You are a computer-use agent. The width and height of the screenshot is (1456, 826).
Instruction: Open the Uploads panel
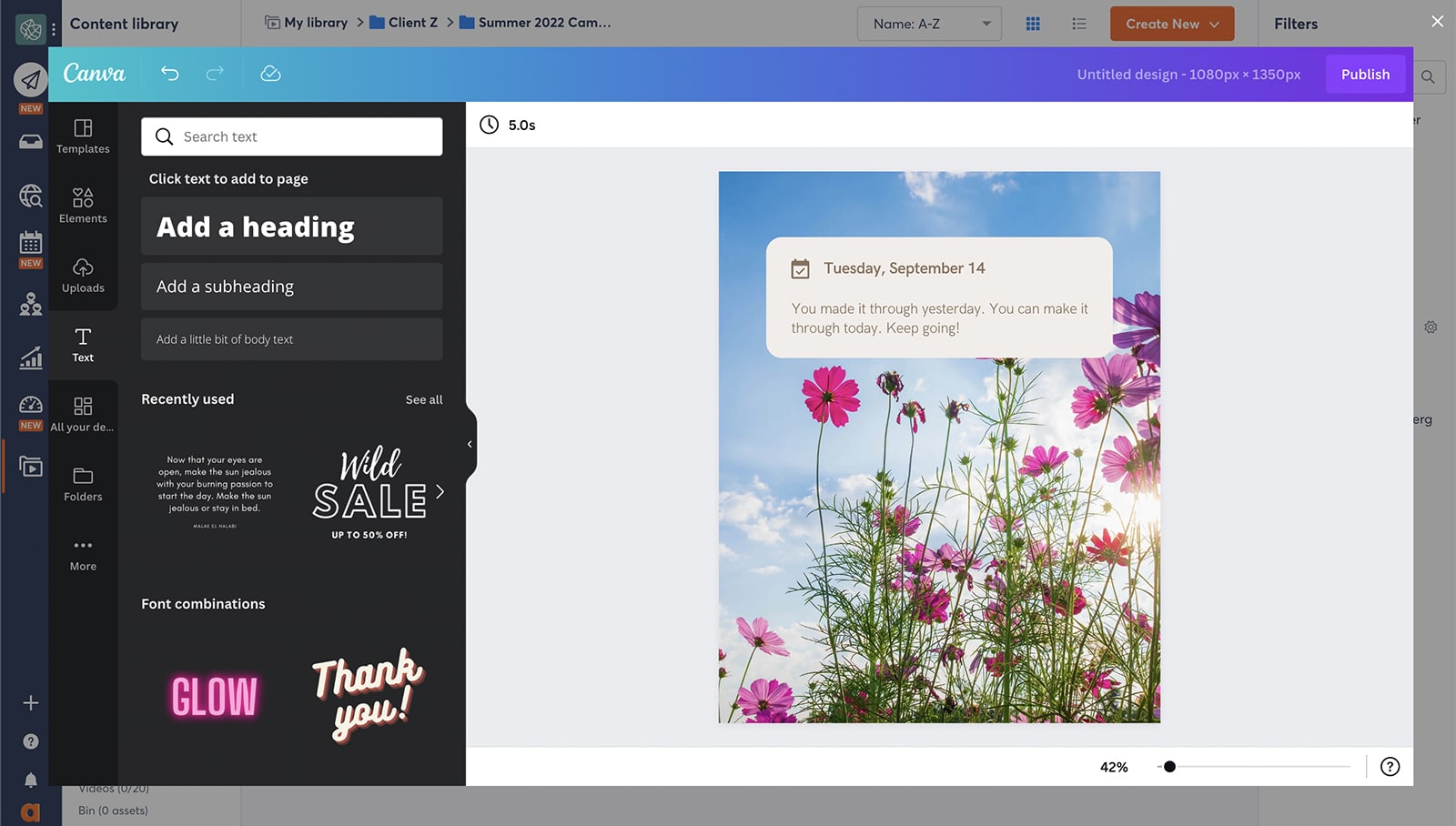pos(83,276)
